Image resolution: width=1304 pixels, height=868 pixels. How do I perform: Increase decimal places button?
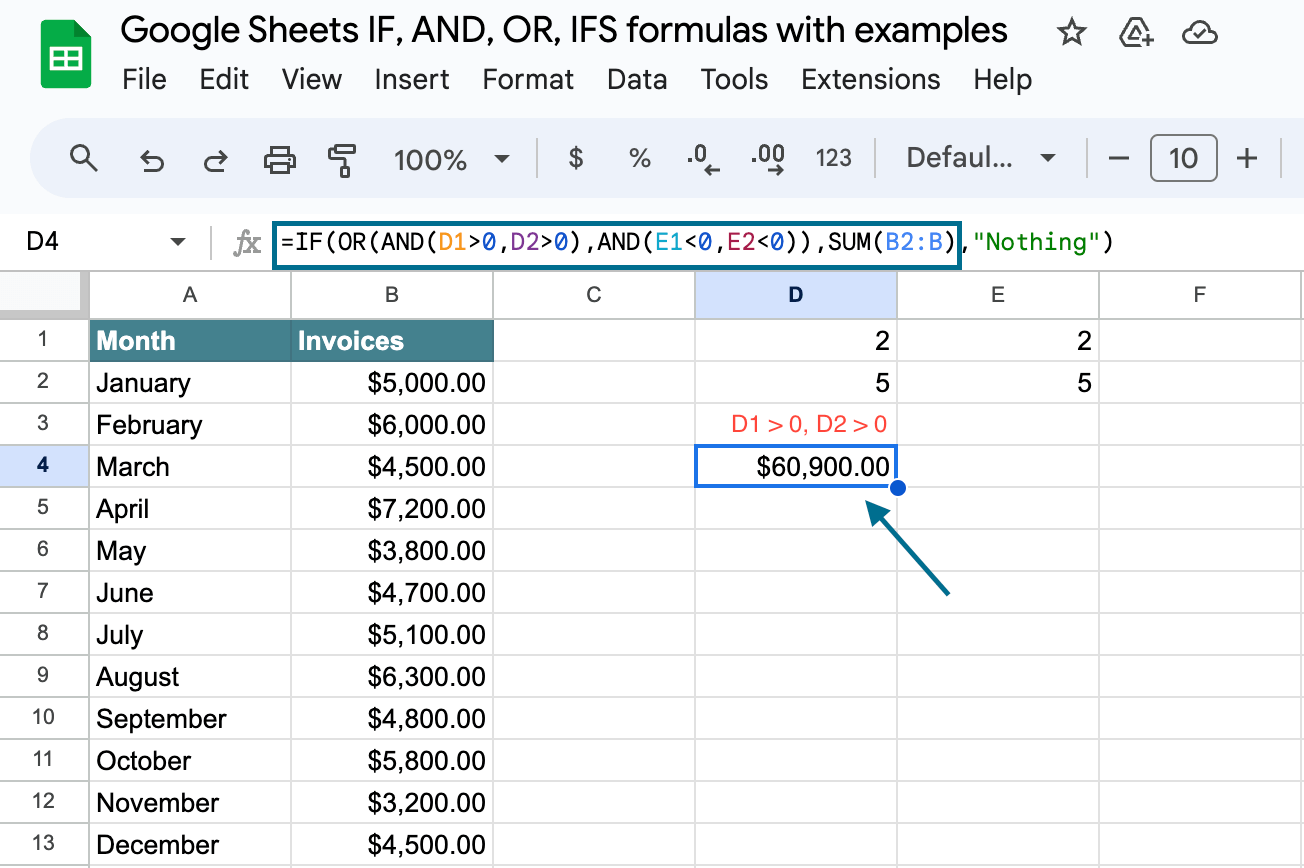768,158
